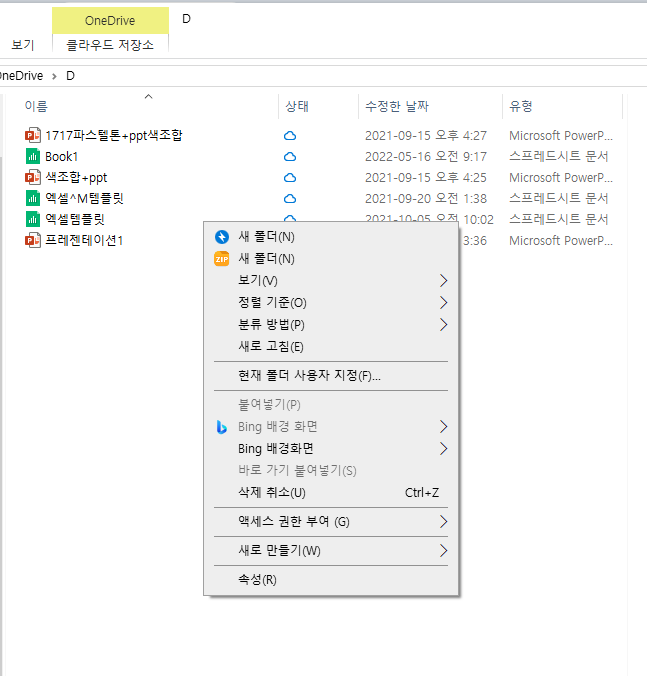The image size is (647, 676).
Task: Select file Book1
Action: pyautogui.click(x=61, y=156)
